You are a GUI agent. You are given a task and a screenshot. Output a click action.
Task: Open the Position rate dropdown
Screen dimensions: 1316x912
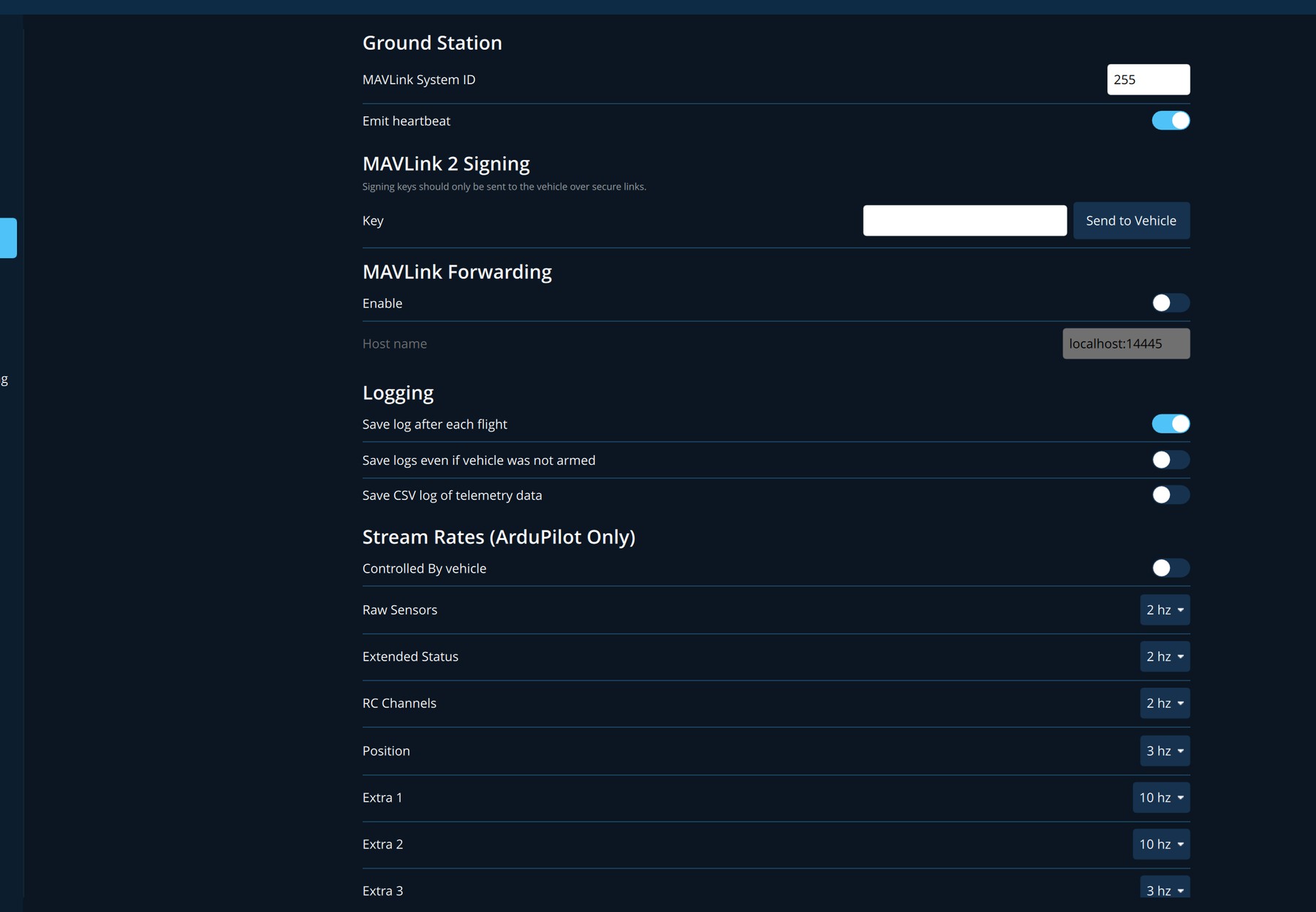click(1165, 750)
